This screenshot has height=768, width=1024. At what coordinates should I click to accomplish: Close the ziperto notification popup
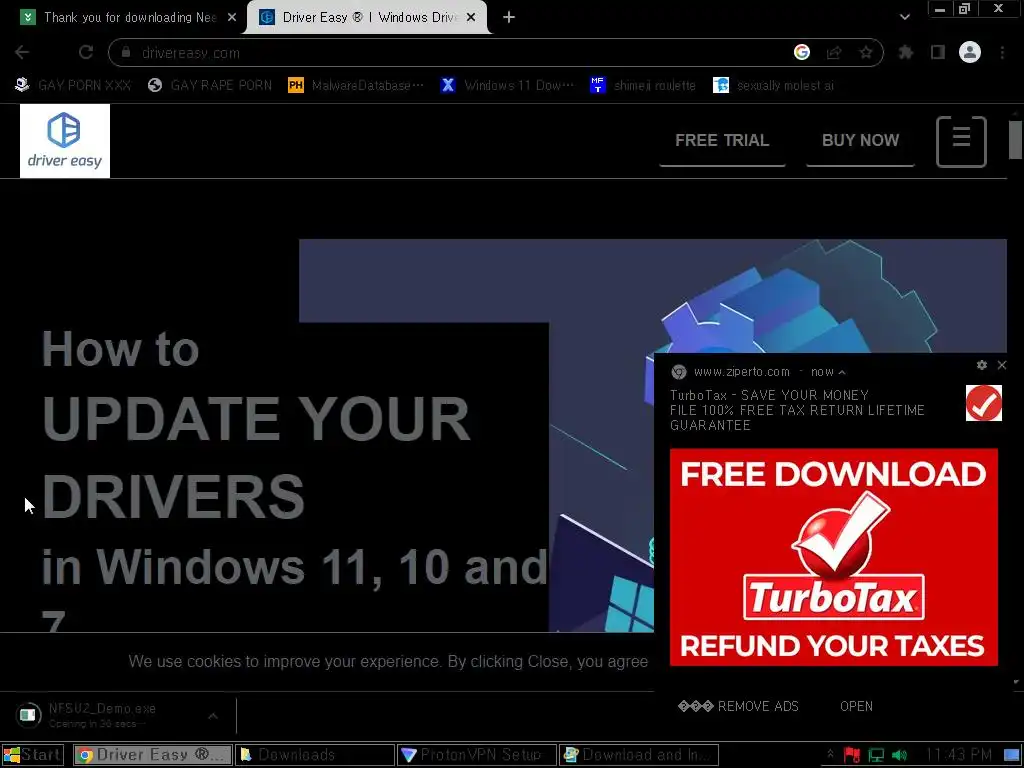pyautogui.click(x=1002, y=365)
